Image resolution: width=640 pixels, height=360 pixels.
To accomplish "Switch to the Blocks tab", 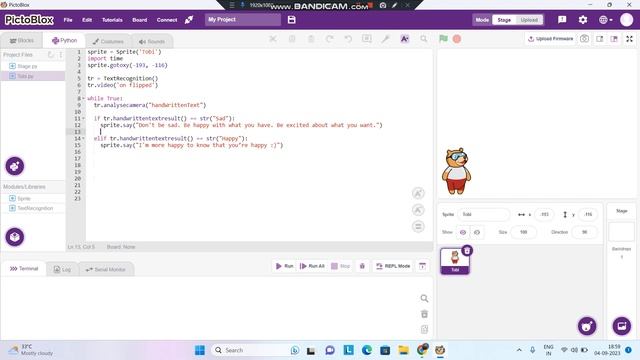I will coord(22,40).
